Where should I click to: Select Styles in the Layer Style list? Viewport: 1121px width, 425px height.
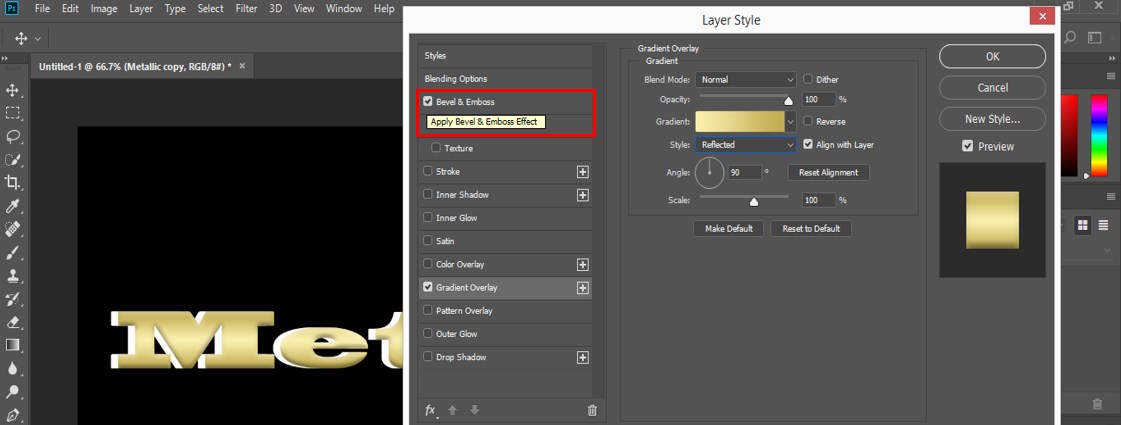505,56
